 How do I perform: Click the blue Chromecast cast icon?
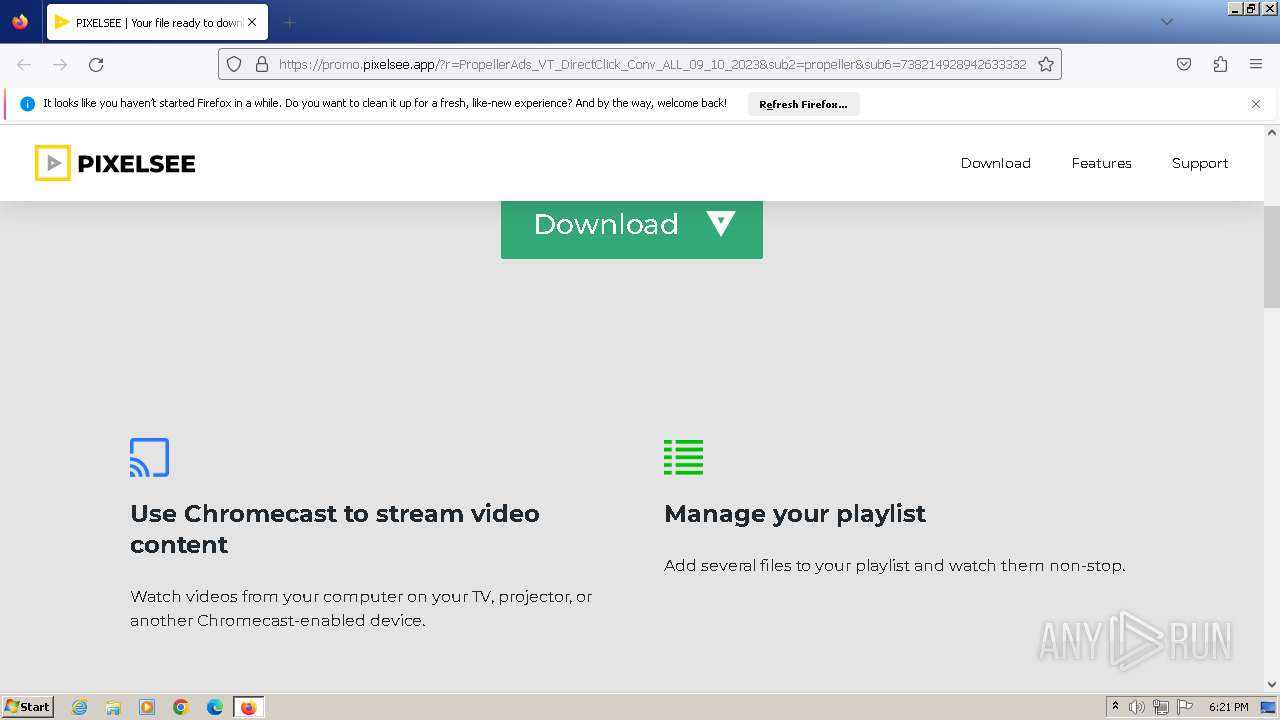[x=149, y=457]
